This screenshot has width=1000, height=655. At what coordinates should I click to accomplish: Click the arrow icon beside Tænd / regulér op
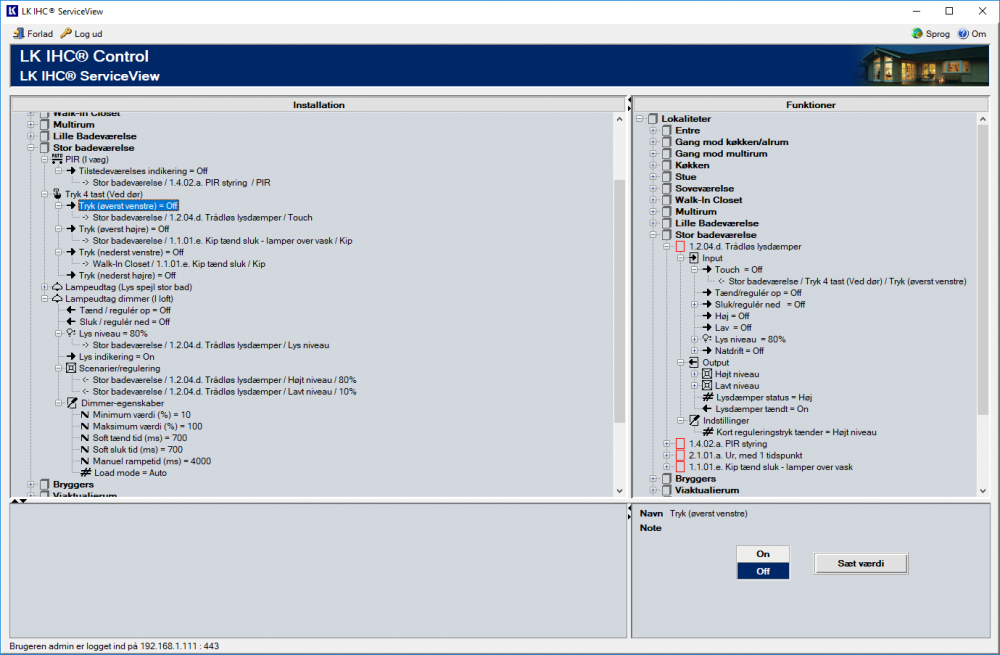click(71, 310)
